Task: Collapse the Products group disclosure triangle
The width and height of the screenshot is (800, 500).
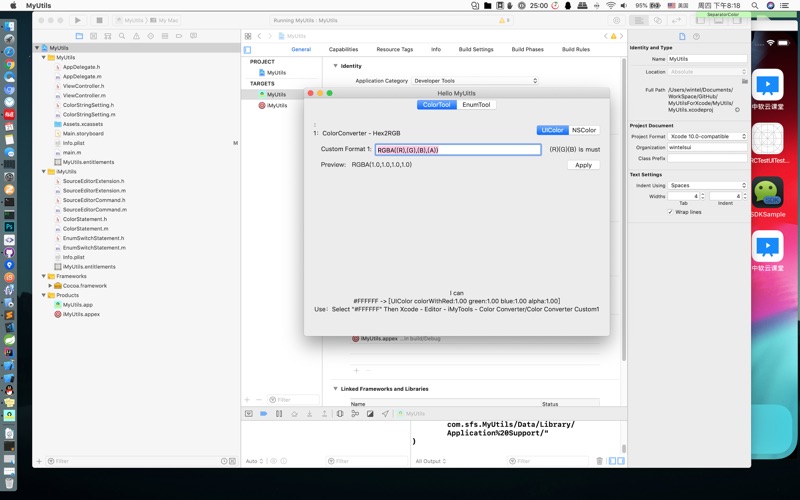Action: tap(44, 295)
